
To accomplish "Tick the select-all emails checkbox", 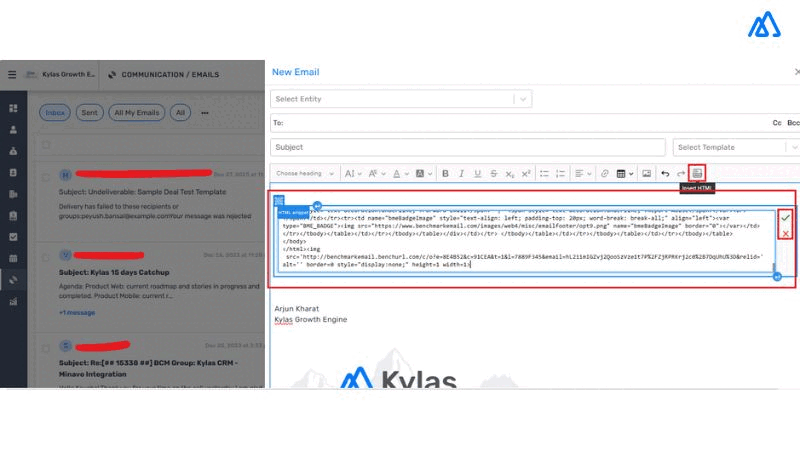I will (46, 145).
